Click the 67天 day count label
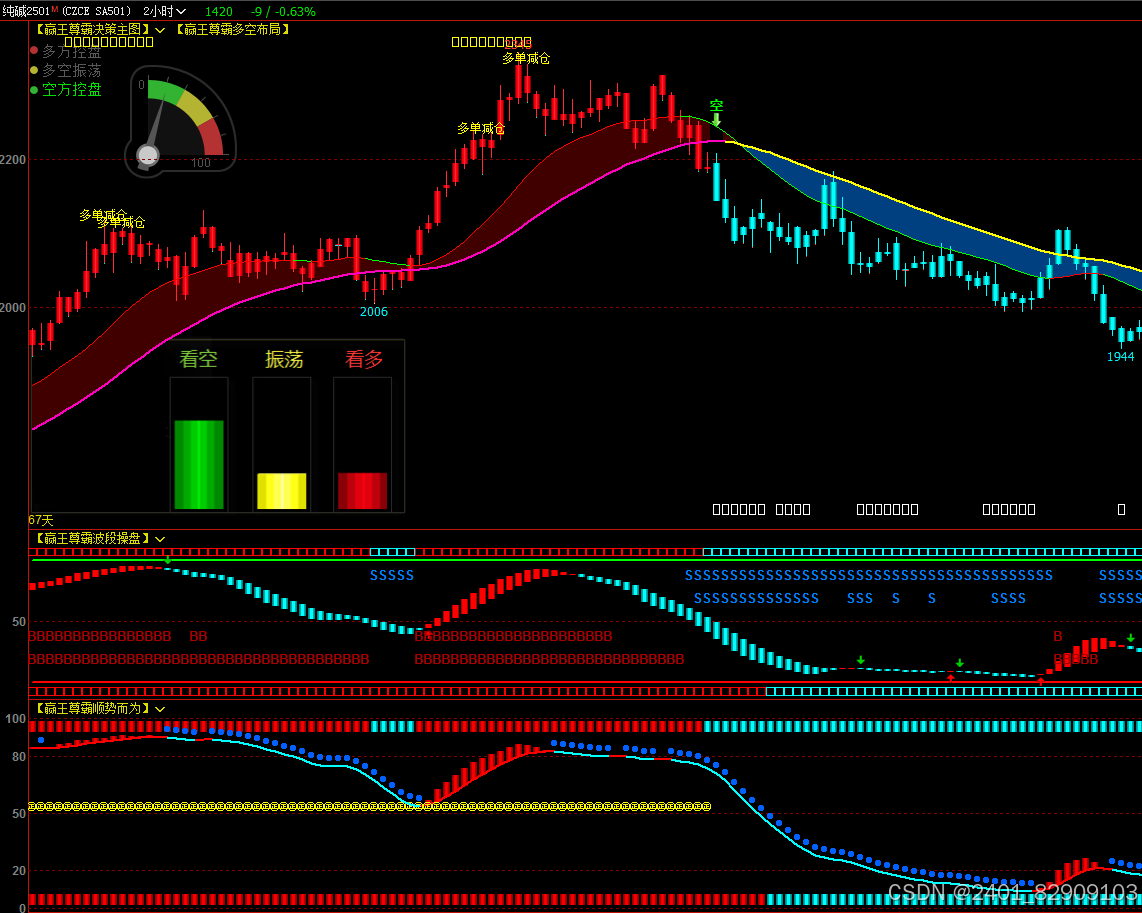 pyautogui.click(x=41, y=520)
